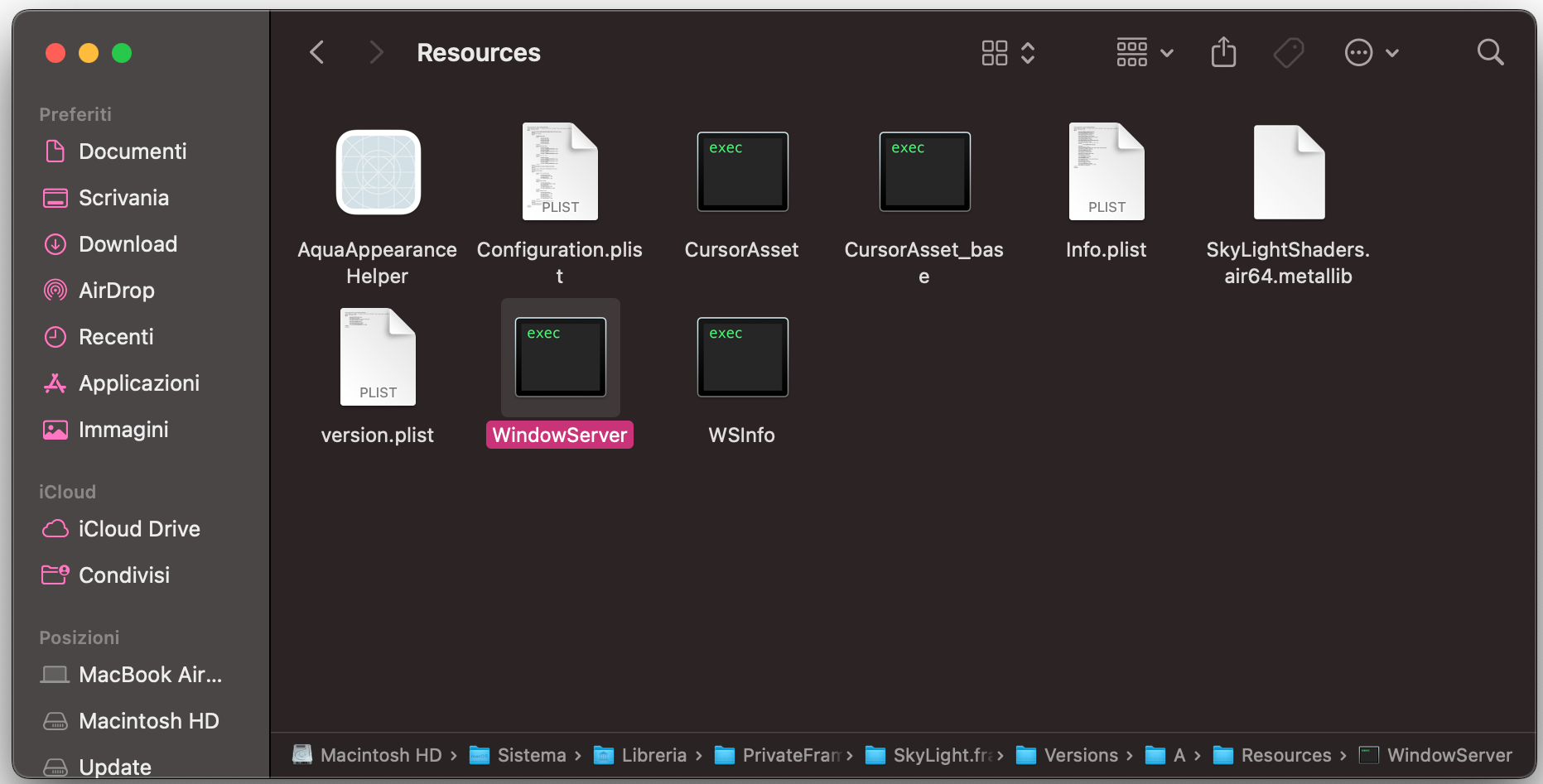Select the AquaAppearanceHelper app icon
The width and height of the screenshot is (1543, 784).
coord(377,172)
